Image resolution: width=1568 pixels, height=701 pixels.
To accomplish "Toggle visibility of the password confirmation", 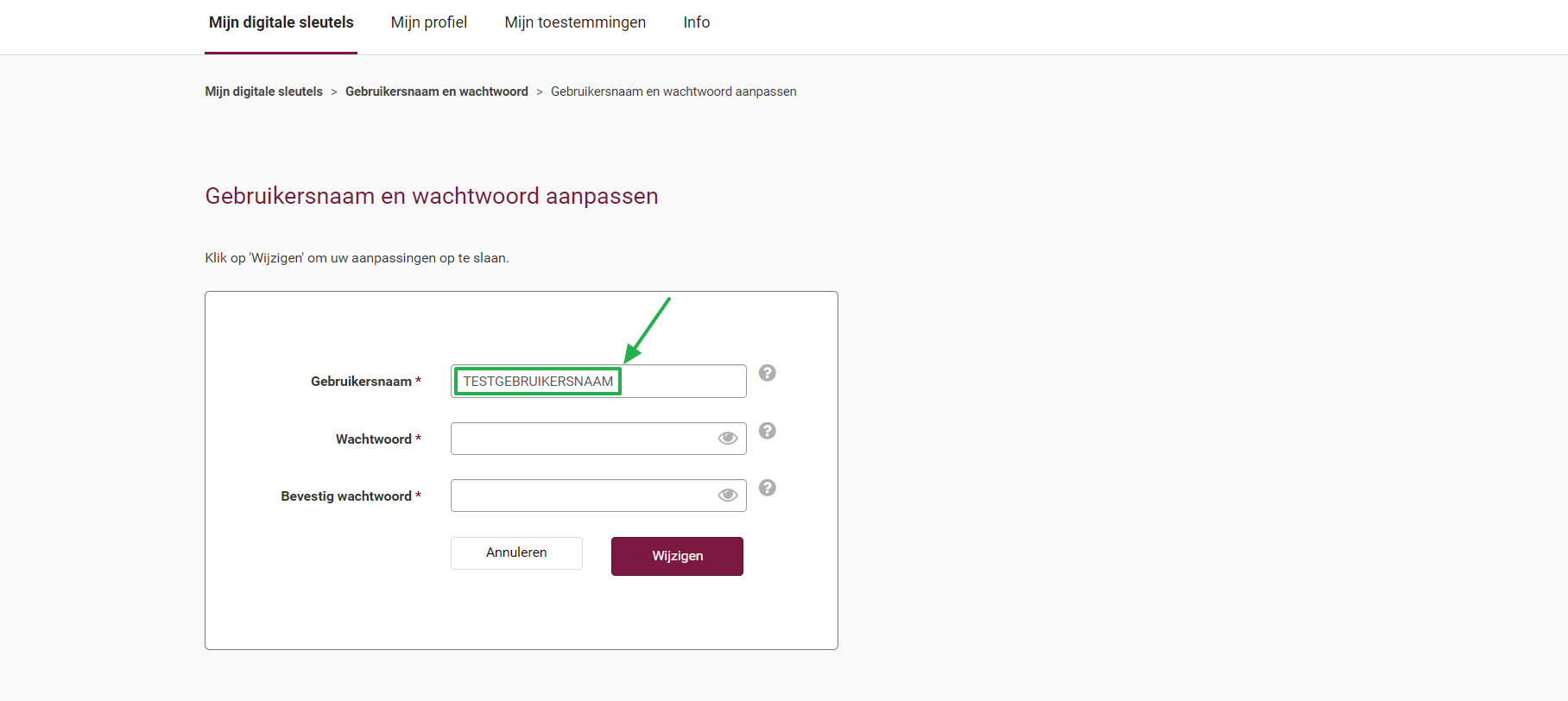I will click(x=726, y=495).
